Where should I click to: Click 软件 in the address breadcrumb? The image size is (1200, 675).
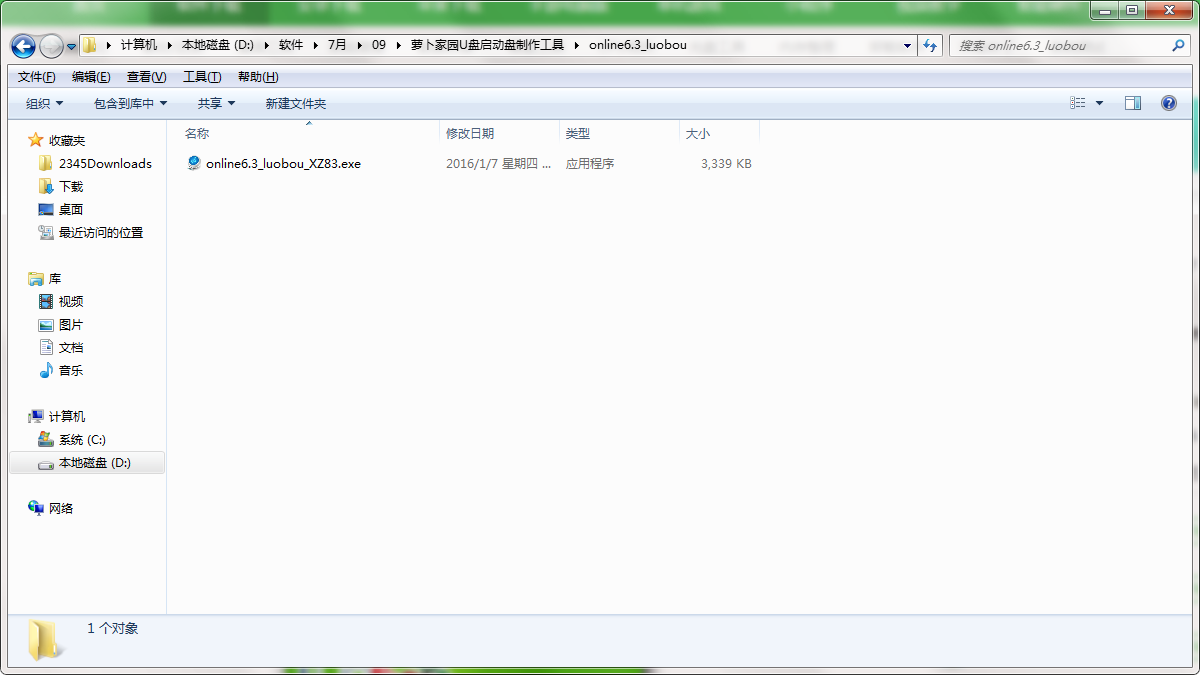[x=291, y=45]
